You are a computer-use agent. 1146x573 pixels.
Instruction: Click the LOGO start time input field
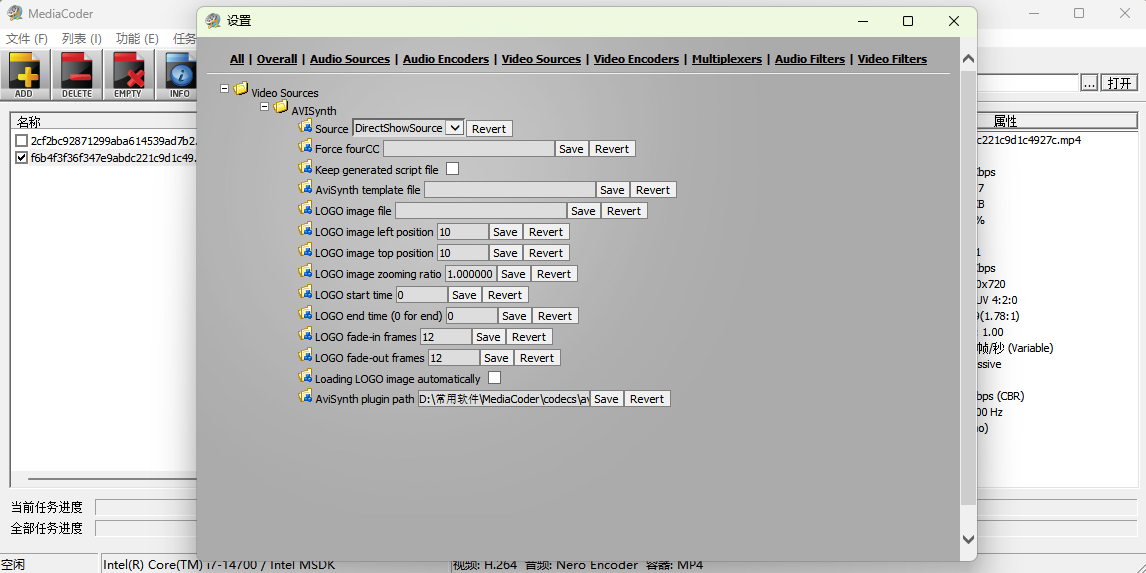point(421,295)
